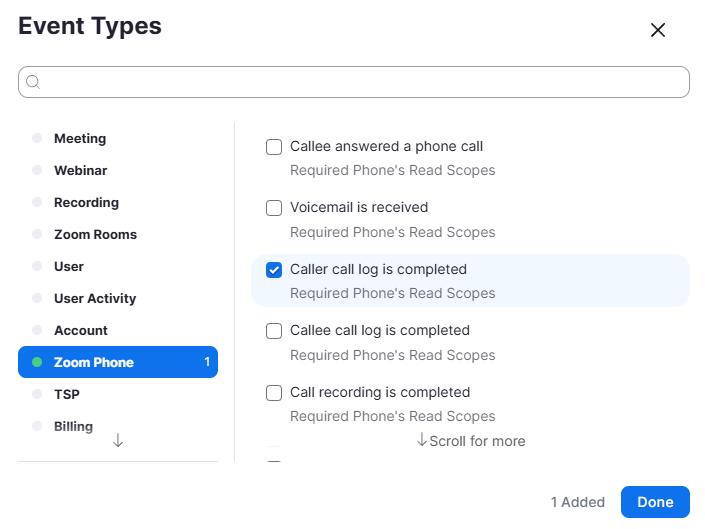The image size is (705, 529).
Task: Switch to User Activity events
Action: click(95, 298)
